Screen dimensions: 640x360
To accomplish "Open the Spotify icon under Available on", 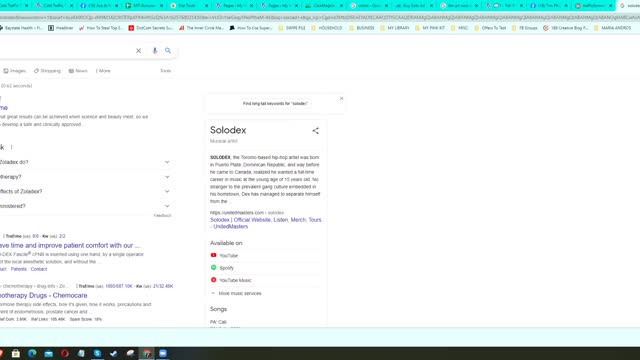I will pos(213,268).
